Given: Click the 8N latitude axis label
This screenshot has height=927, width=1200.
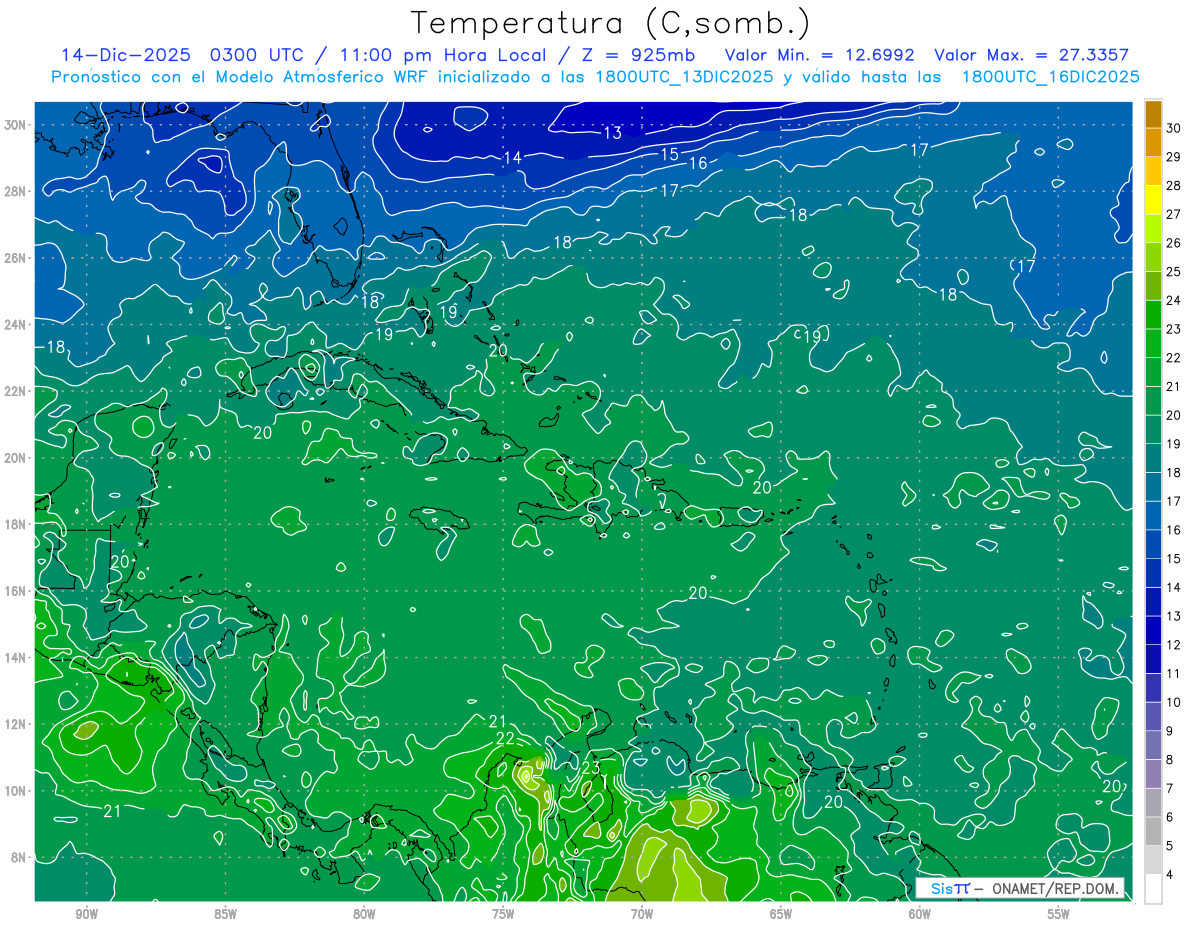Looking at the screenshot, I should (21, 858).
